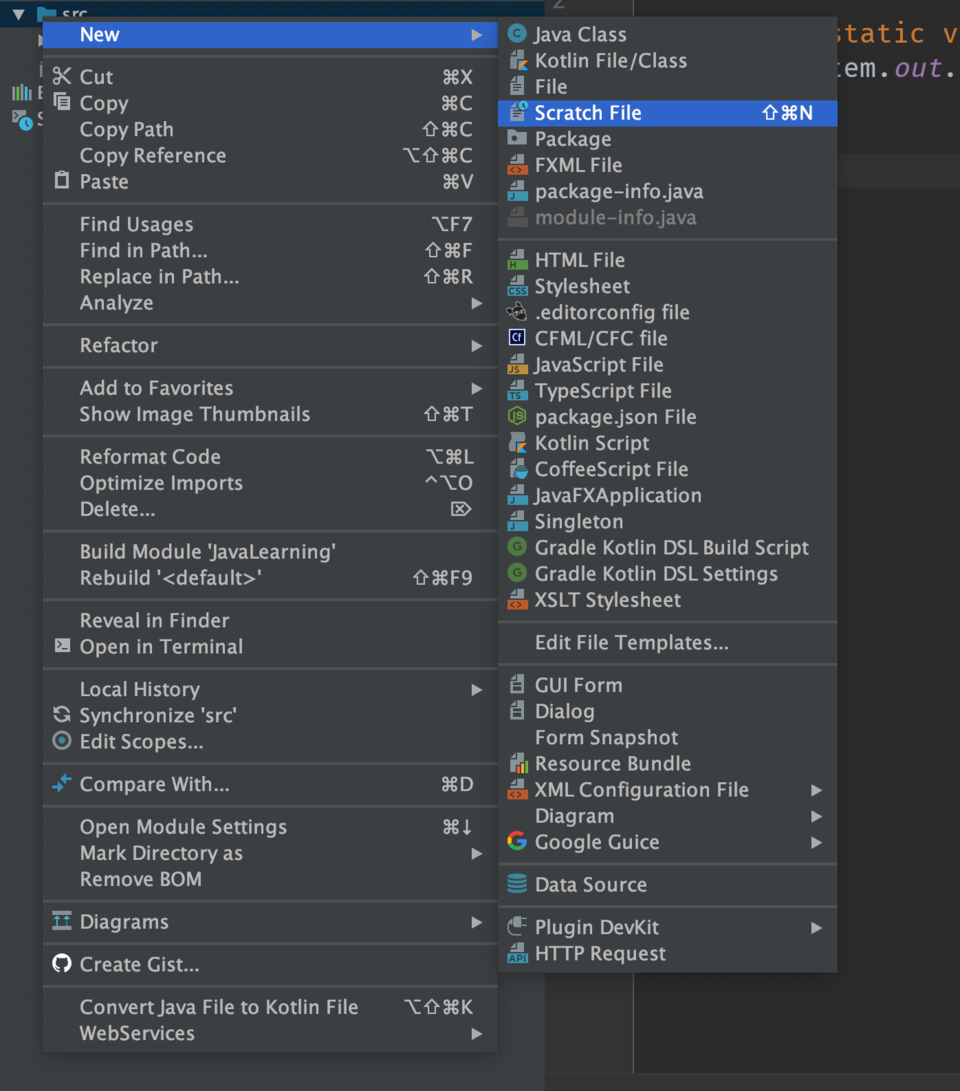960x1091 pixels.
Task: Select Open in Terminal
Action: 161,647
